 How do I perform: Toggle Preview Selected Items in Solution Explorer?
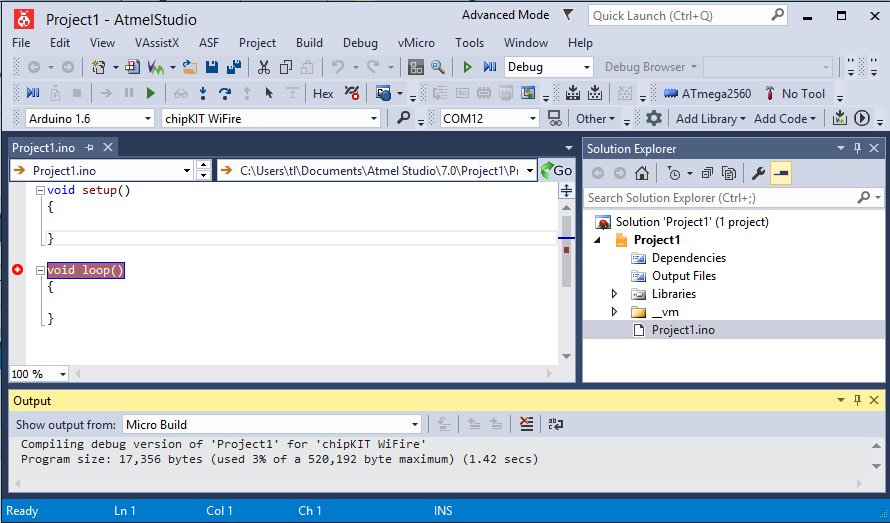(781, 173)
